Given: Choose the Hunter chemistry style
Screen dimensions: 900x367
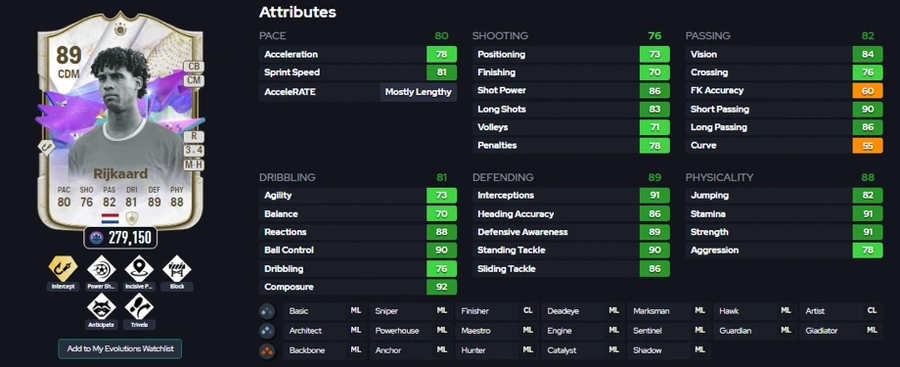Looking at the screenshot, I should pos(496,350).
